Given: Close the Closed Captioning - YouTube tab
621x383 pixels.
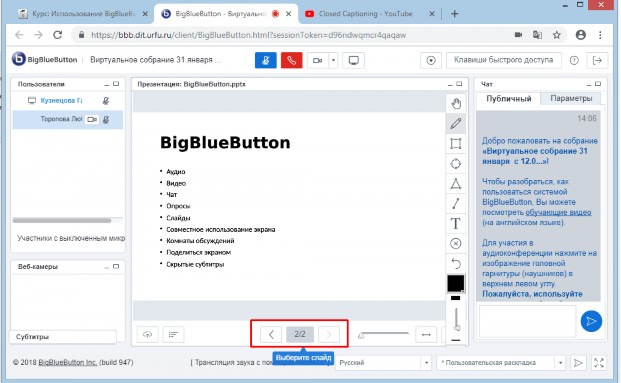Looking at the screenshot, I should [x=432, y=14].
